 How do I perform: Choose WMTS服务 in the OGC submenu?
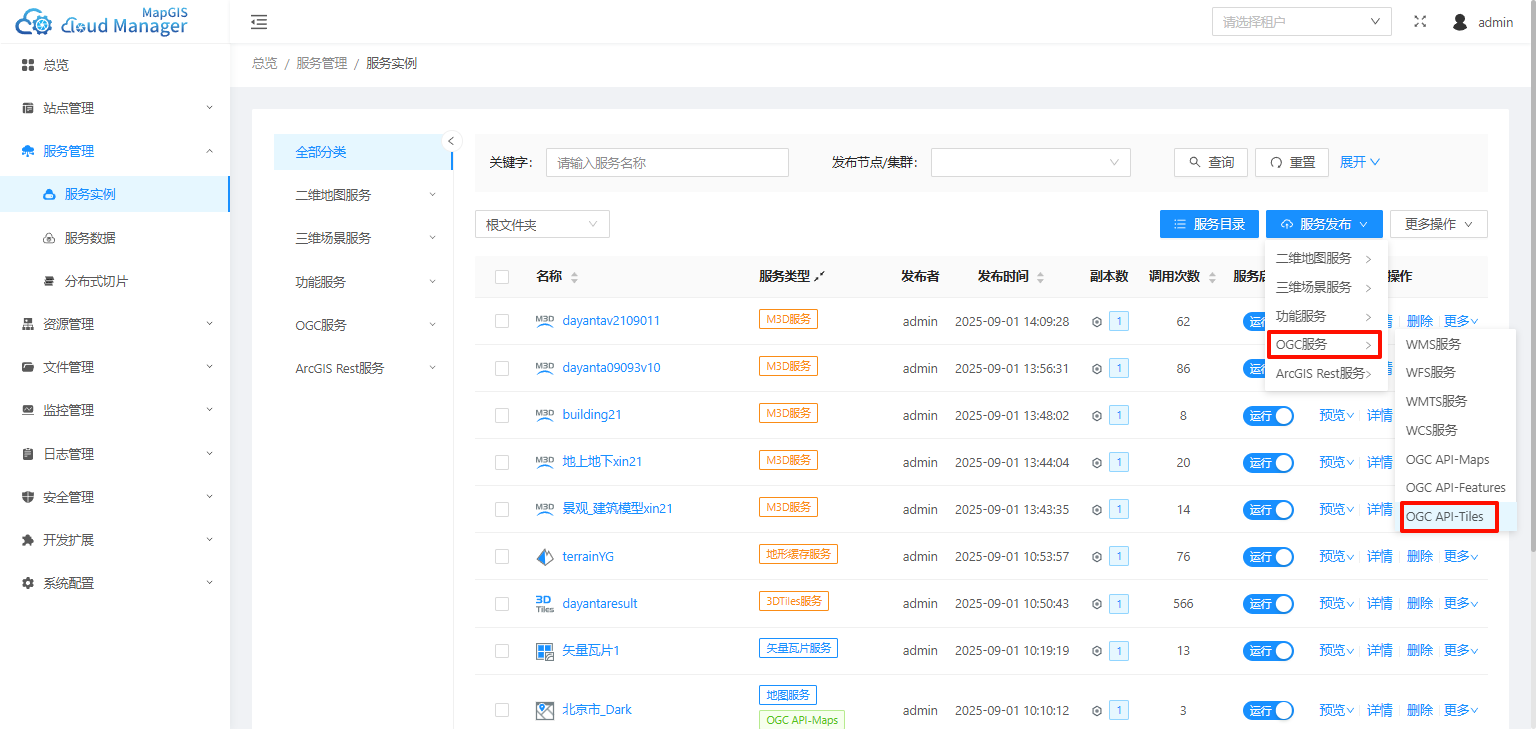point(1436,402)
